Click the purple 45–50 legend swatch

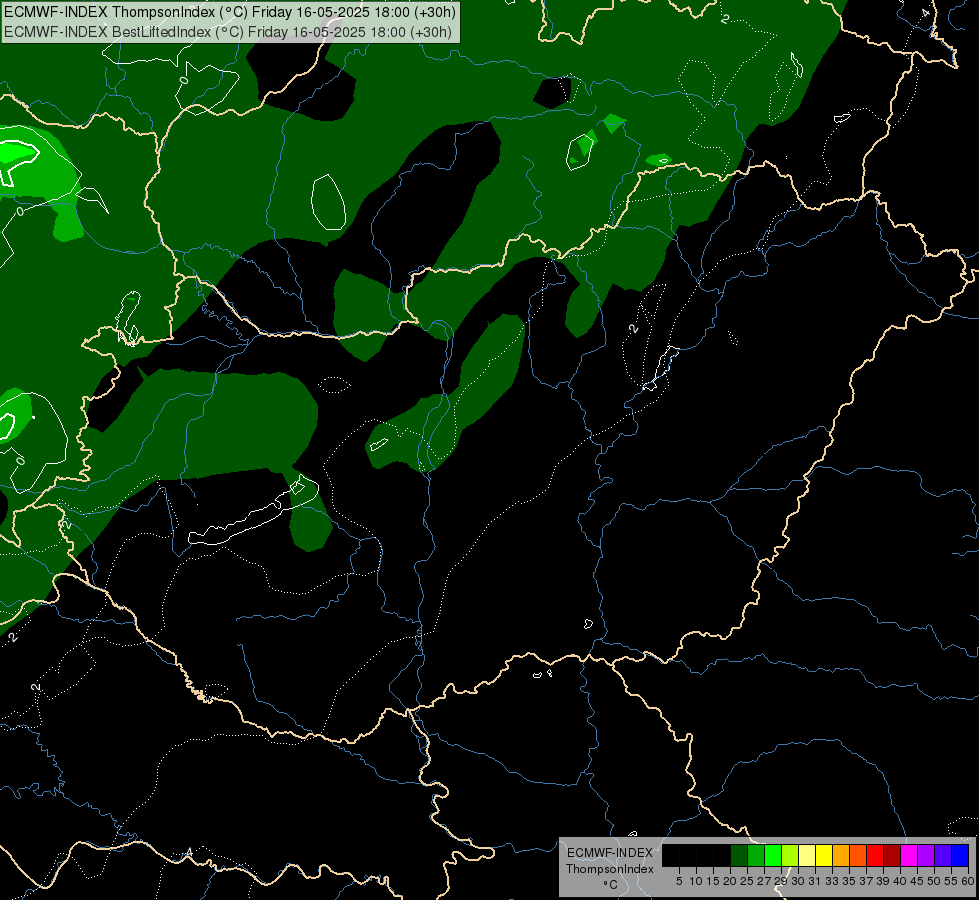point(926,855)
